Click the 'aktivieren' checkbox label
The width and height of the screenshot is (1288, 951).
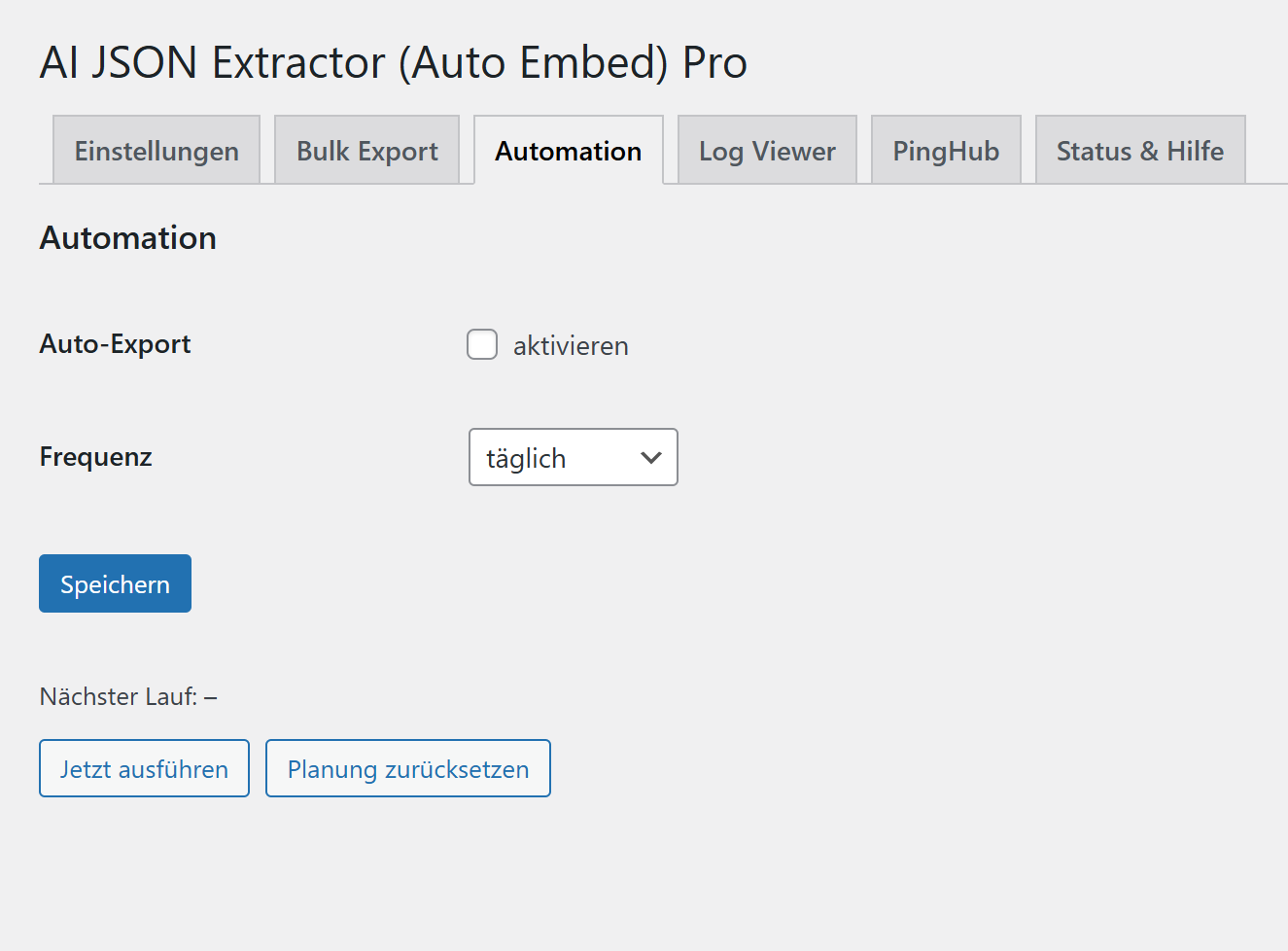pyautogui.click(x=571, y=346)
